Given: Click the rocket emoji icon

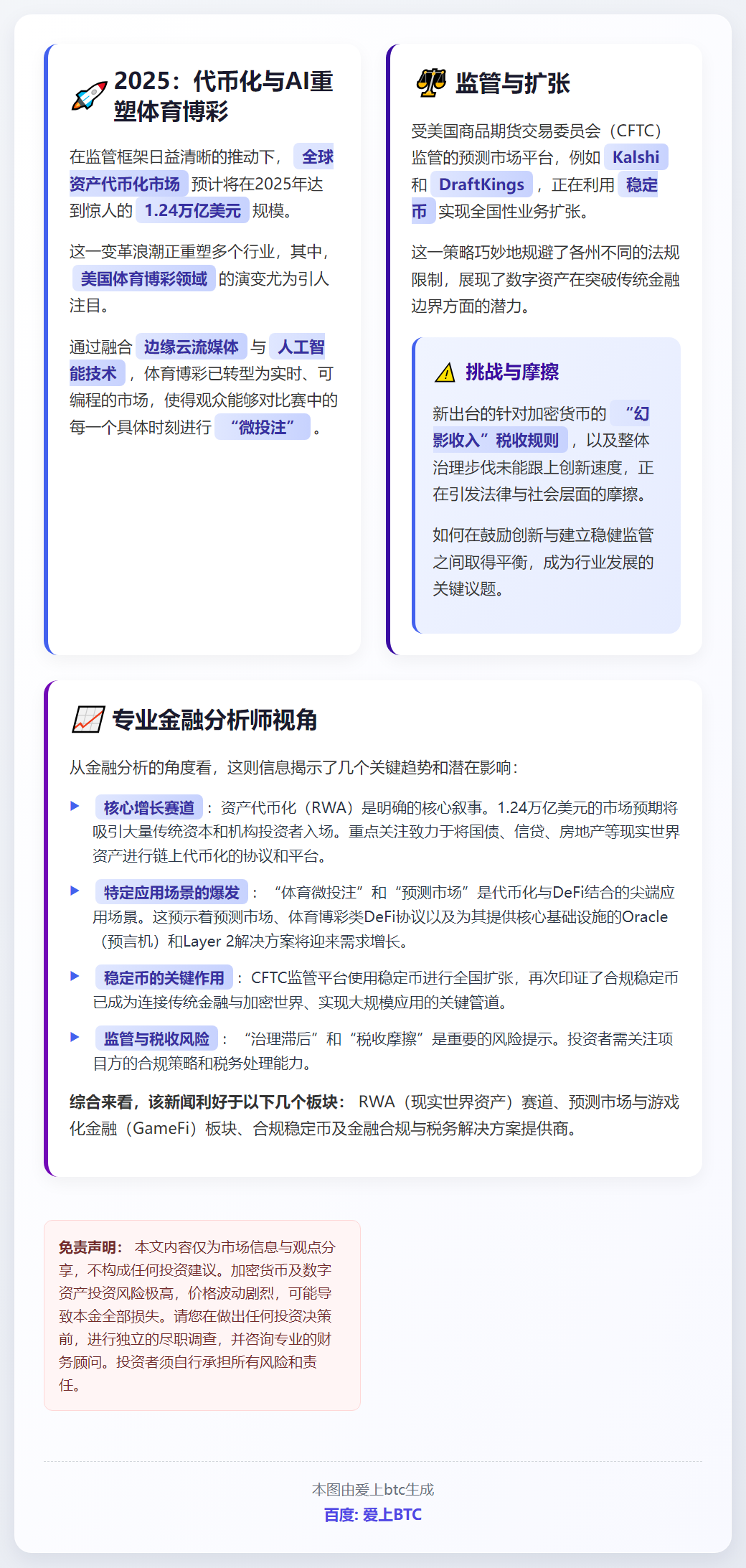Looking at the screenshot, I should [x=89, y=96].
